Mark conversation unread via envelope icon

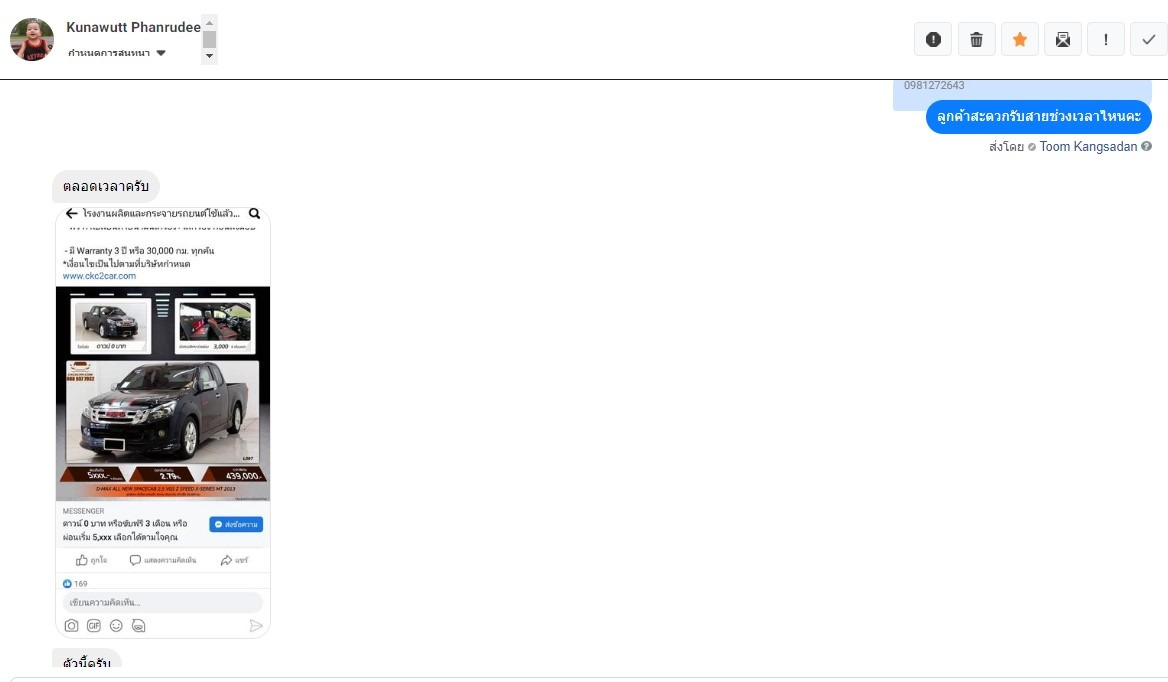click(1062, 39)
